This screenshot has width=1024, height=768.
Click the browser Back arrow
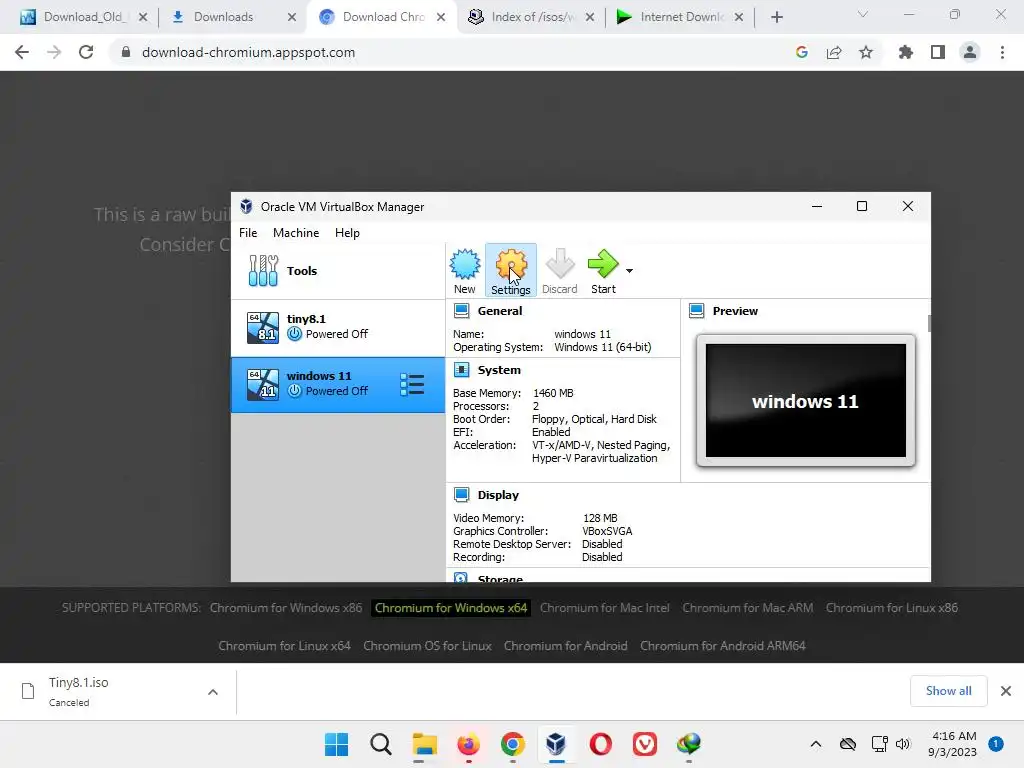click(22, 52)
